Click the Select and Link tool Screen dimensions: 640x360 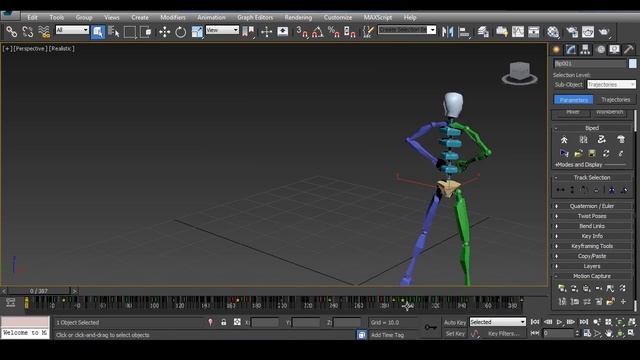[x=11, y=31]
